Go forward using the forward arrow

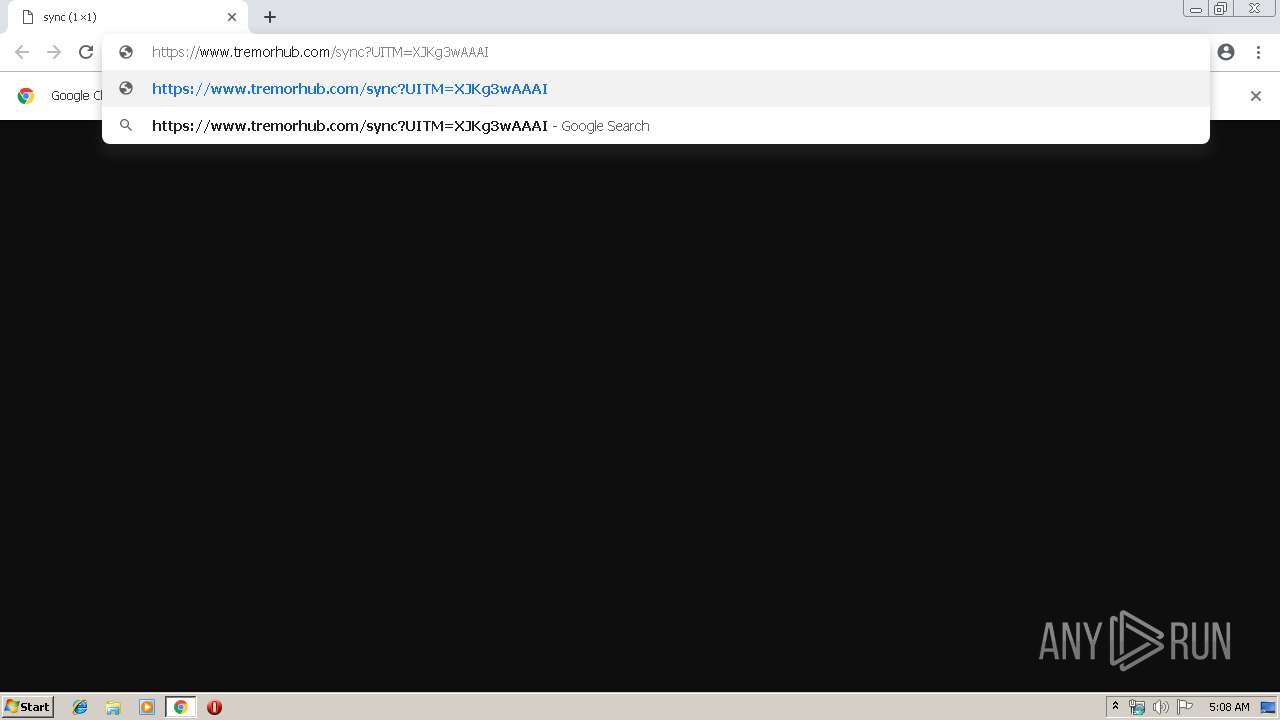54,52
